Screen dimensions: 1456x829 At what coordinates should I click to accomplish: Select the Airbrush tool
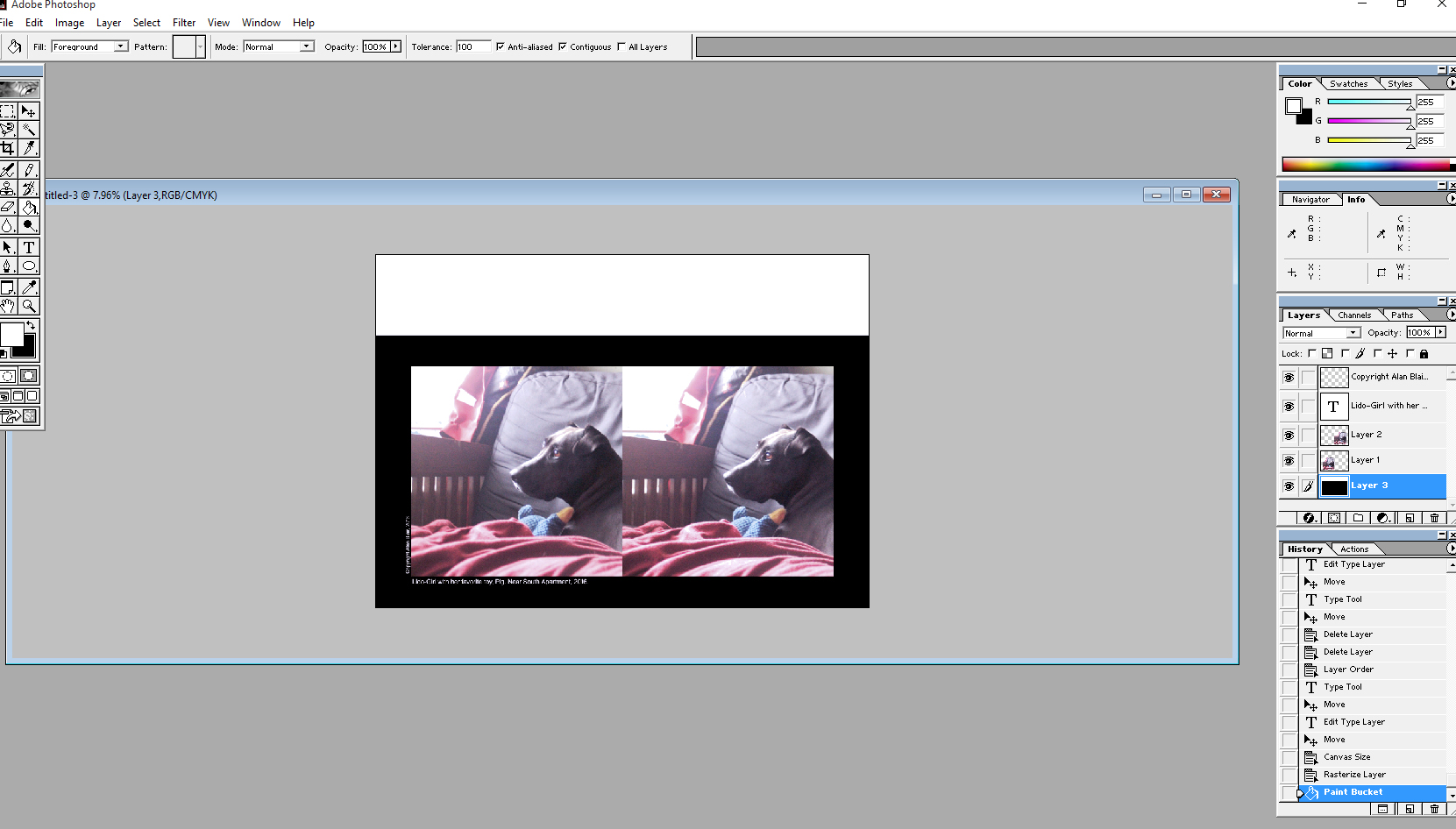point(8,170)
